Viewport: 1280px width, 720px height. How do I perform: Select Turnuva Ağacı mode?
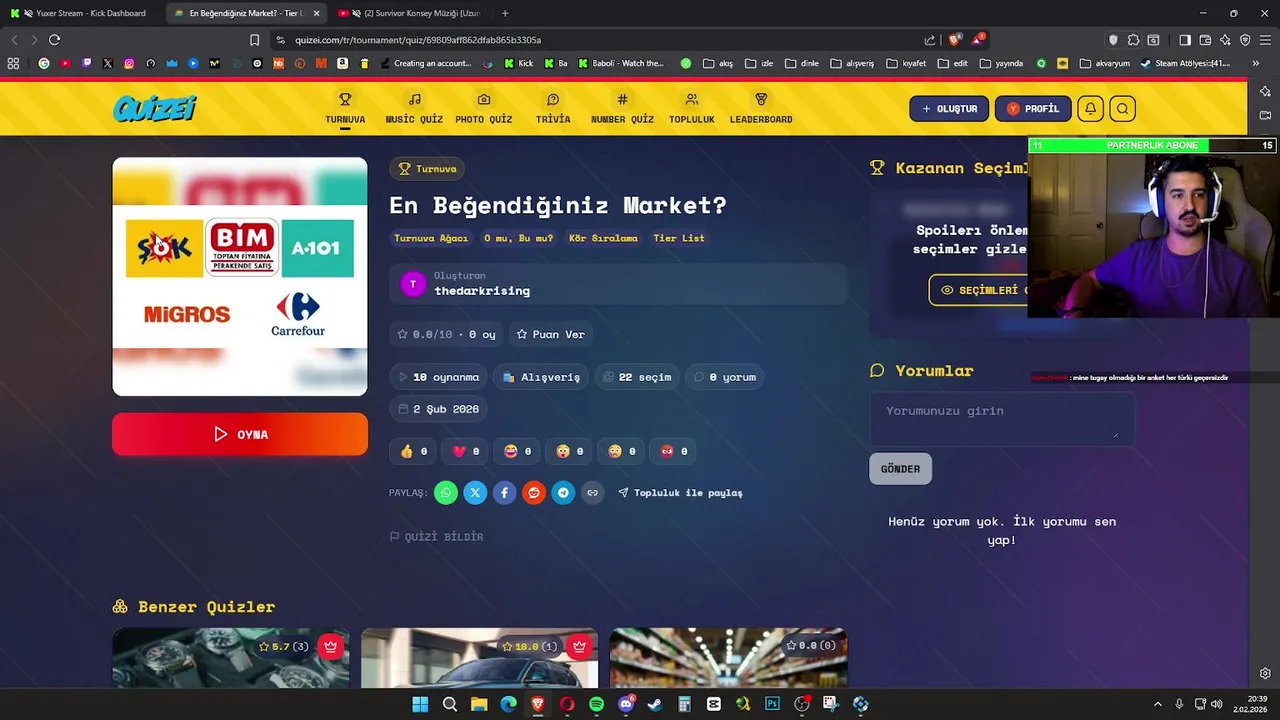[431, 238]
